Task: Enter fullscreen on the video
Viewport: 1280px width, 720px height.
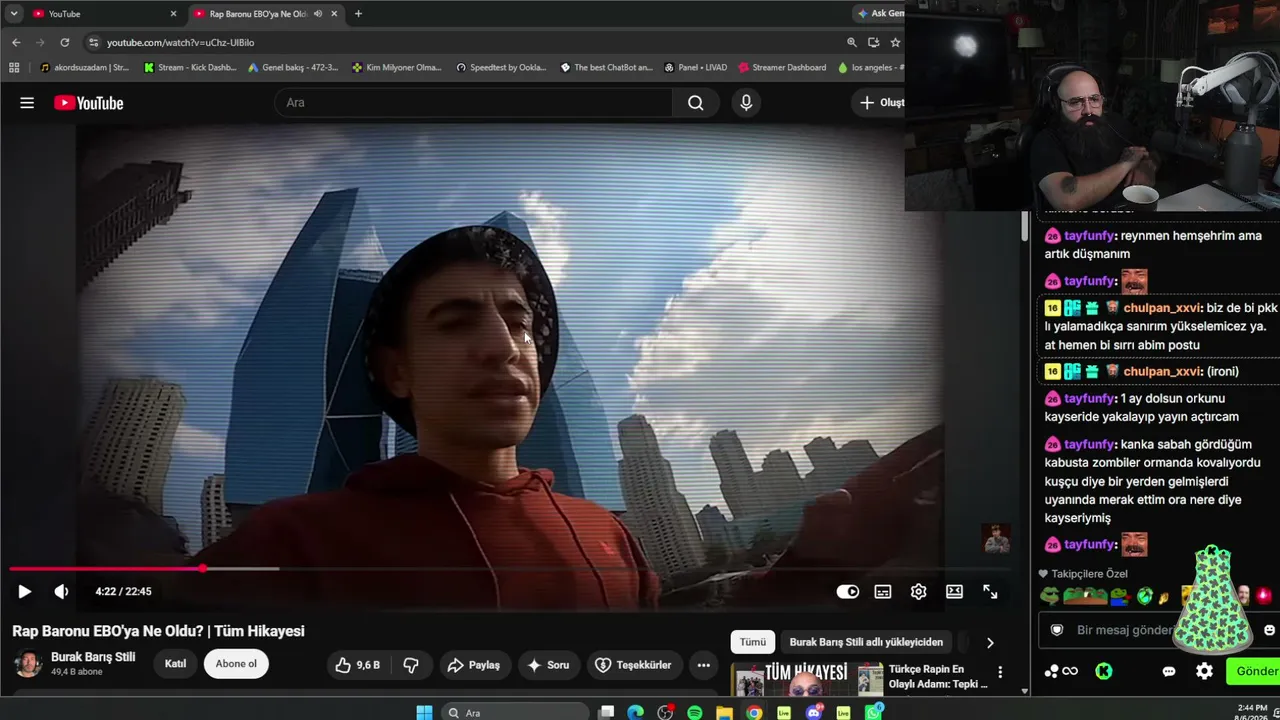Action: [x=990, y=592]
